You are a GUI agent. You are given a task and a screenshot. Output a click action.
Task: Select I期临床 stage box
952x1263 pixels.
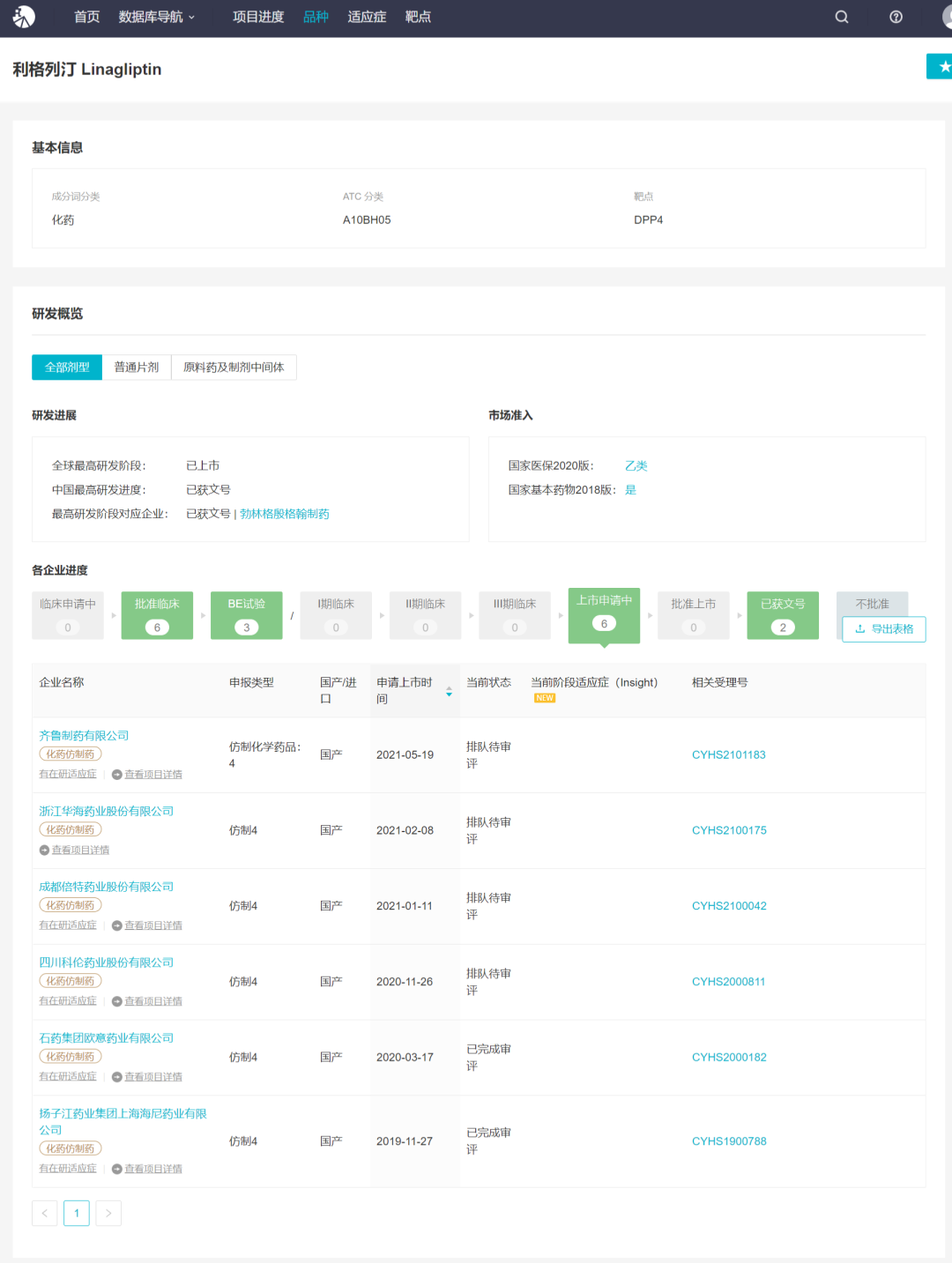point(336,615)
